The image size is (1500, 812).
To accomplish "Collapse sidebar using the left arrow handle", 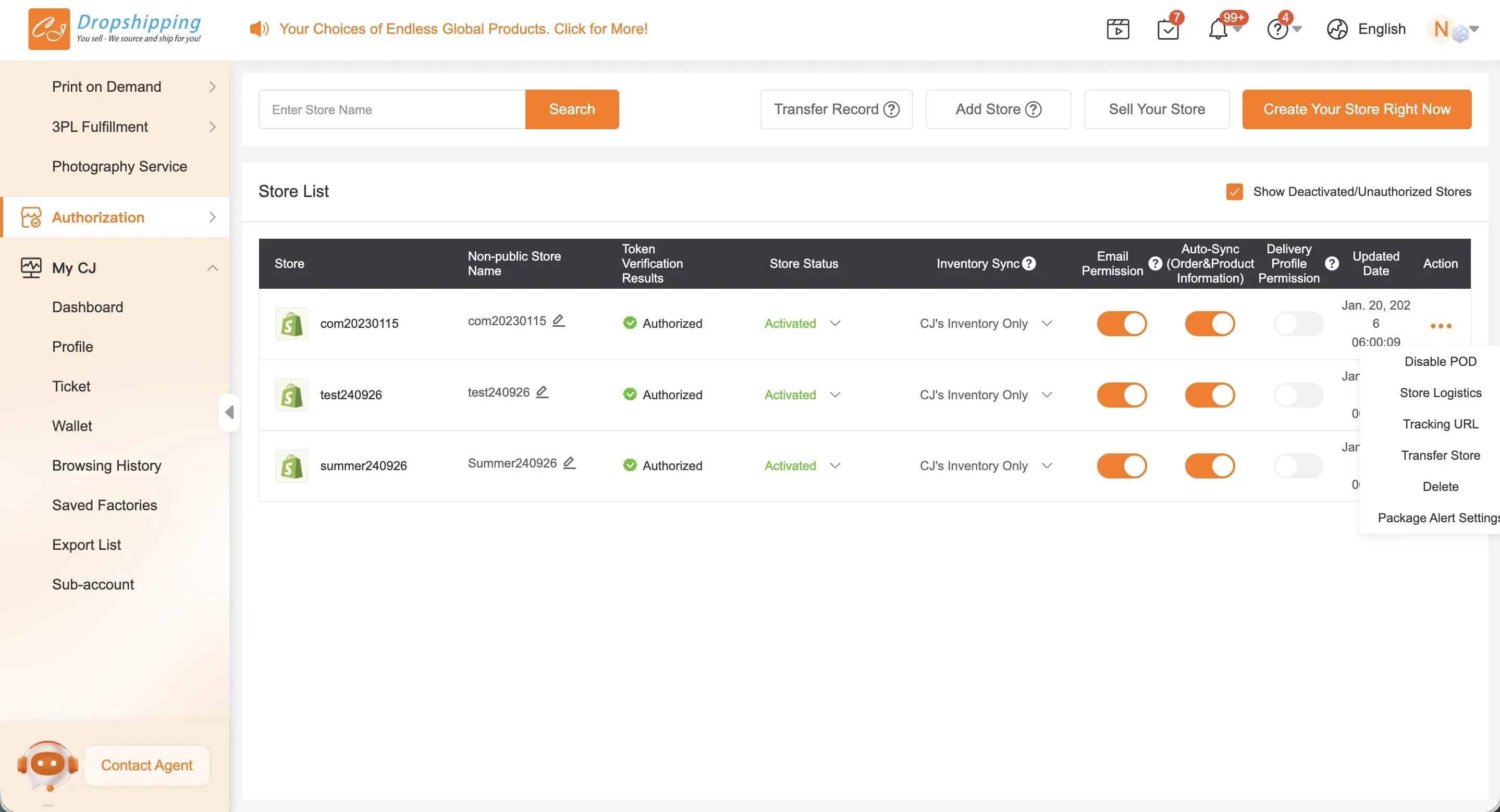I will (x=229, y=413).
